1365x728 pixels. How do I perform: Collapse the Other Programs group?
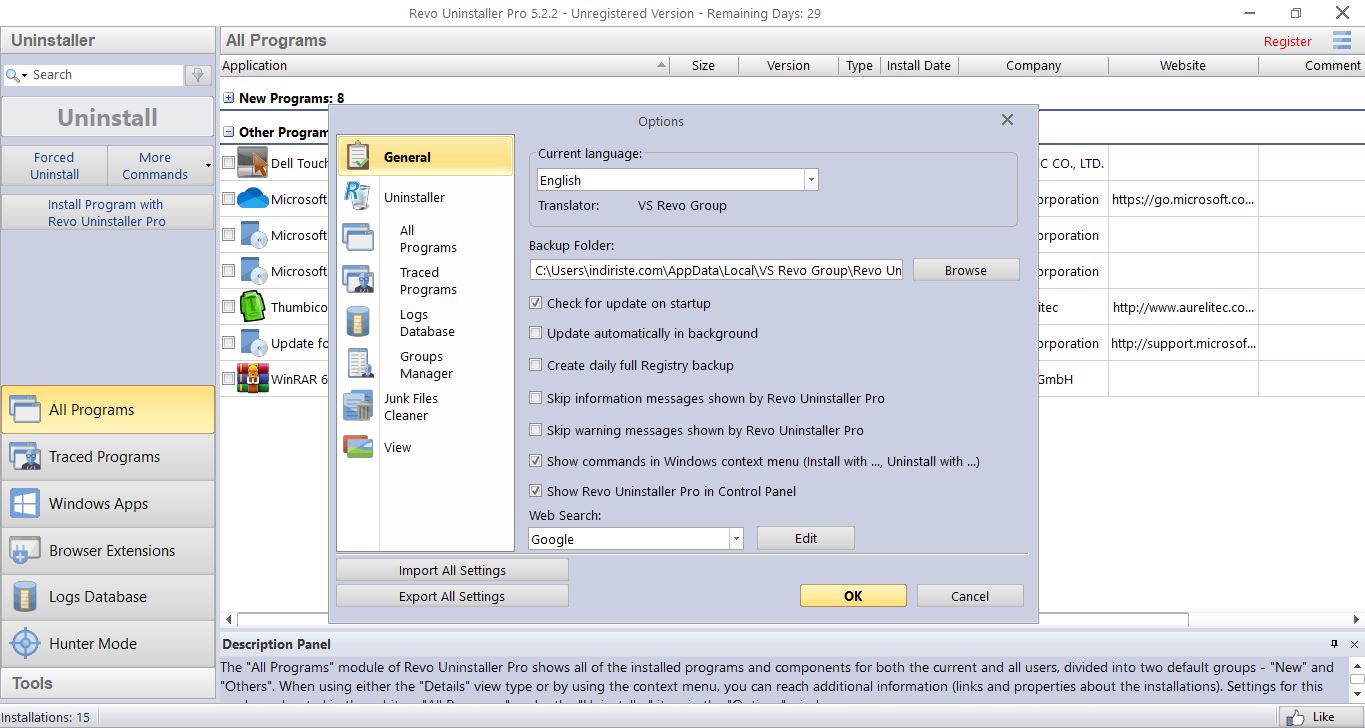[229, 132]
